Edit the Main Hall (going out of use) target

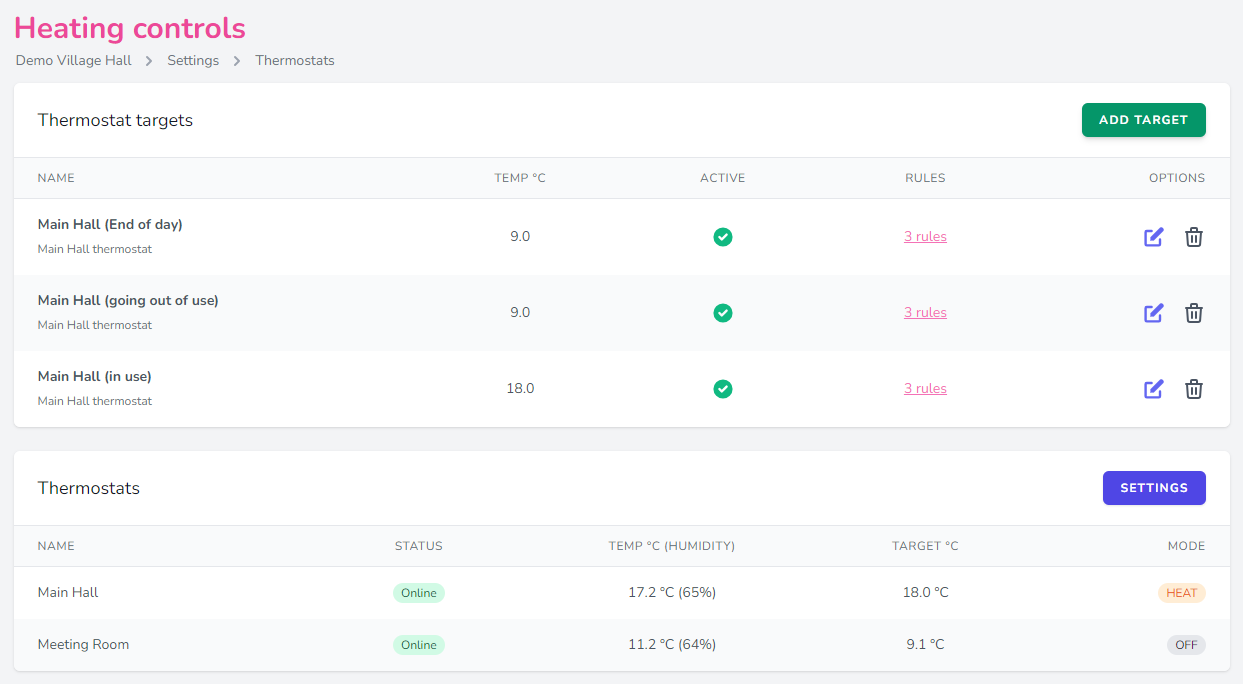click(x=1153, y=313)
